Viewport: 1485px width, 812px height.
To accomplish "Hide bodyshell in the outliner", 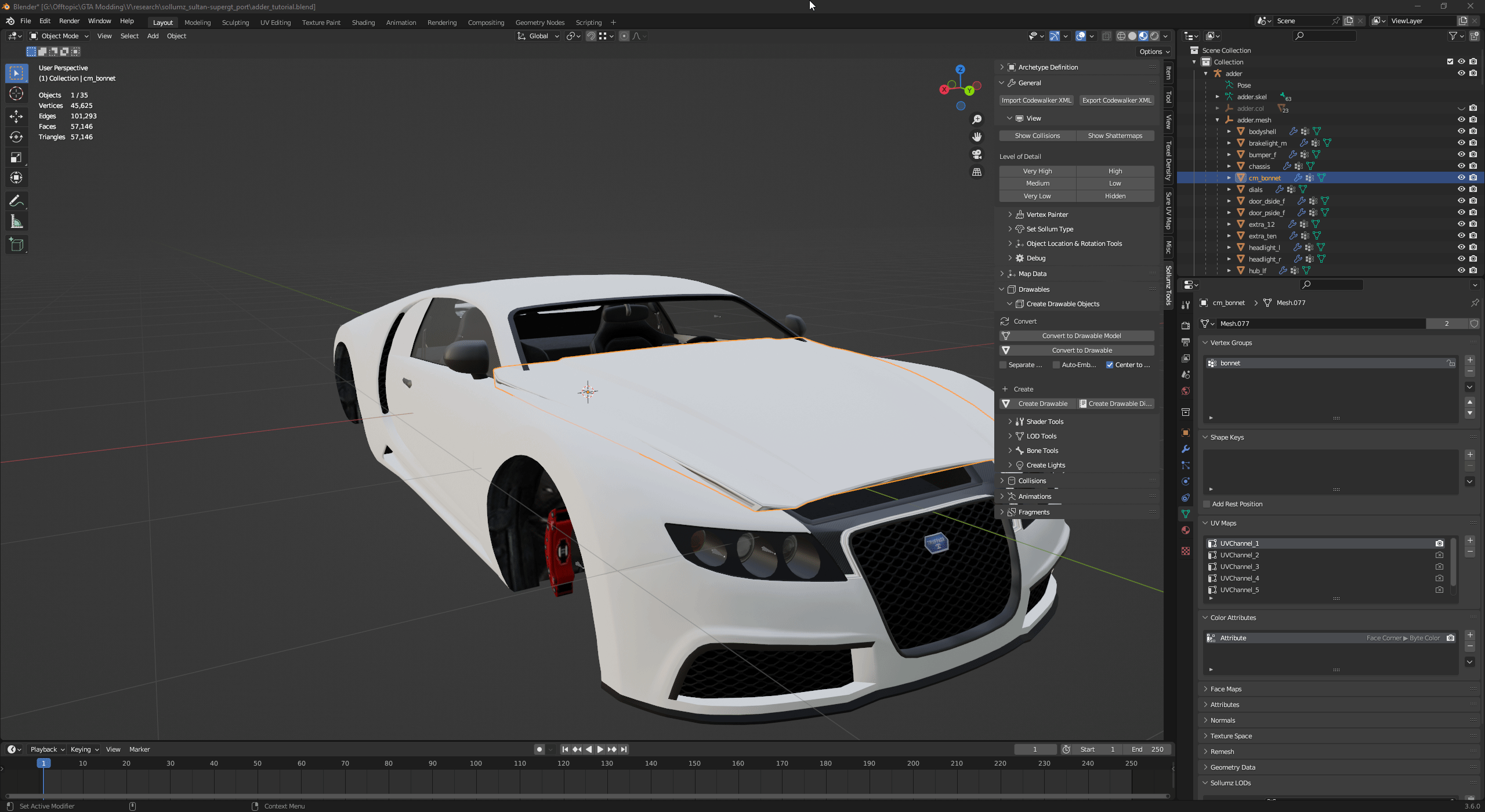I will coord(1461,132).
